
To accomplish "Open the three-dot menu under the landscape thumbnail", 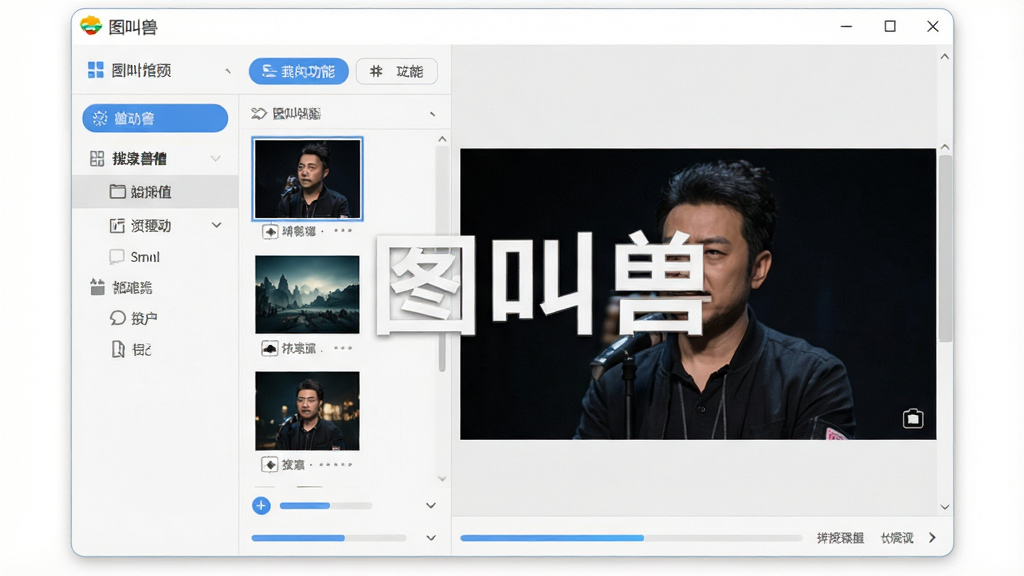I will pos(343,348).
